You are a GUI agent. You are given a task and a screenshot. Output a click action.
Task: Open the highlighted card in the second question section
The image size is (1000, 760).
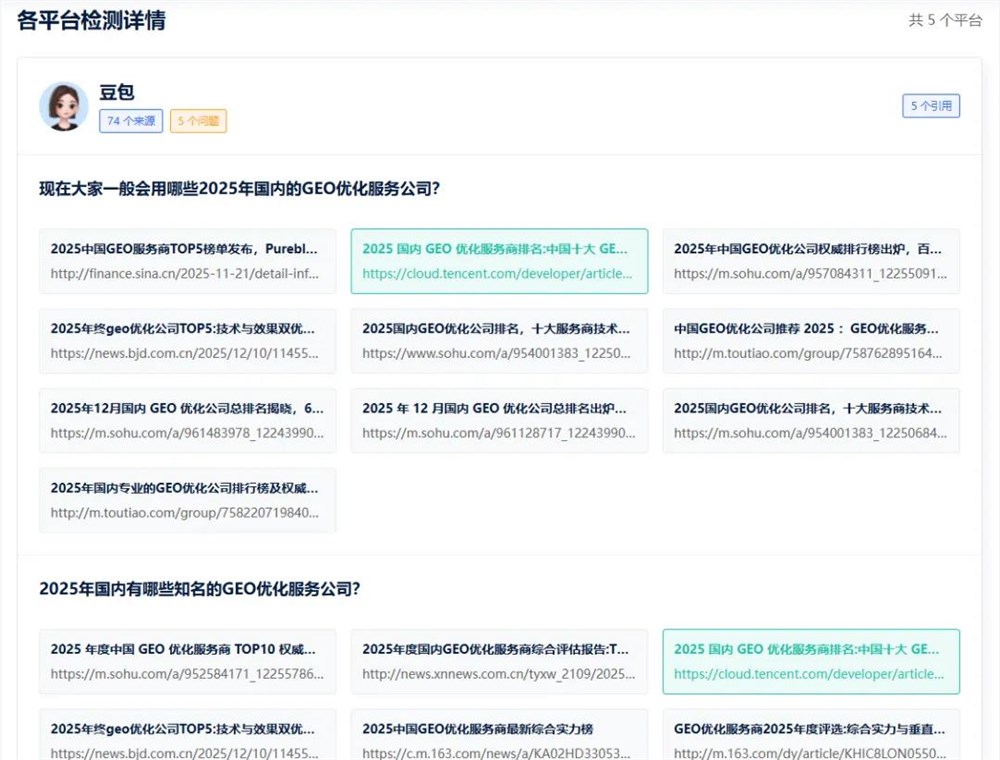pos(811,661)
